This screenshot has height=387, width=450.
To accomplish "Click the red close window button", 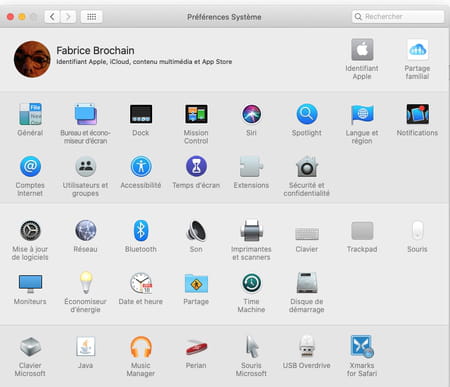I will (x=10, y=17).
